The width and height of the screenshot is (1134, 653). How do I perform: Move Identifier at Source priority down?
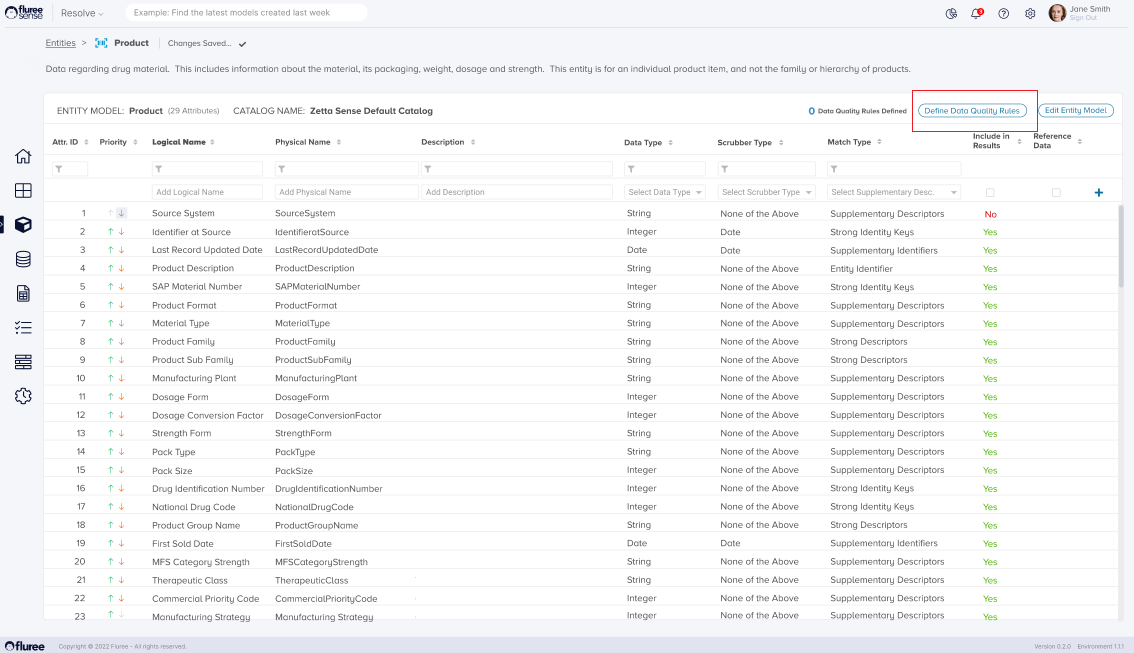121,232
